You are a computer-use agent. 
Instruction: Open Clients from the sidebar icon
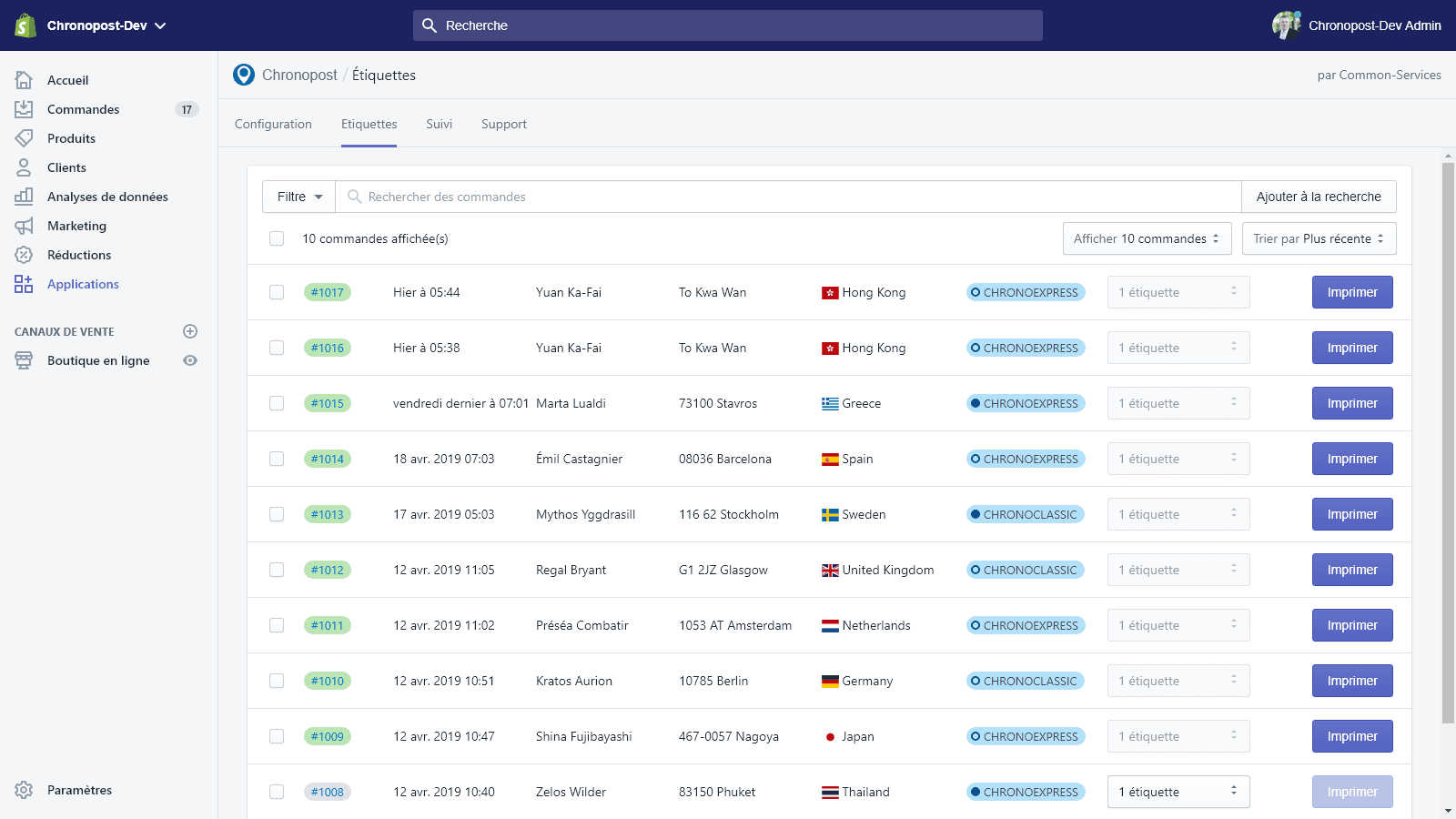pos(24,167)
